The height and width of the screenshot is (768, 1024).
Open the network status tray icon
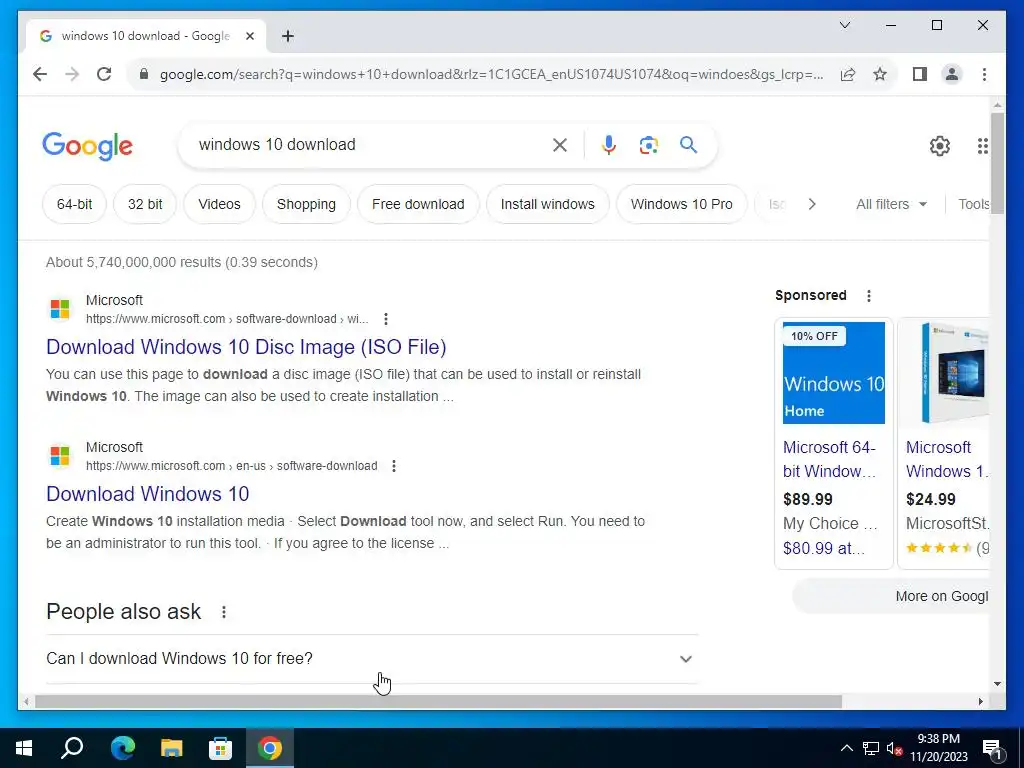coord(871,748)
